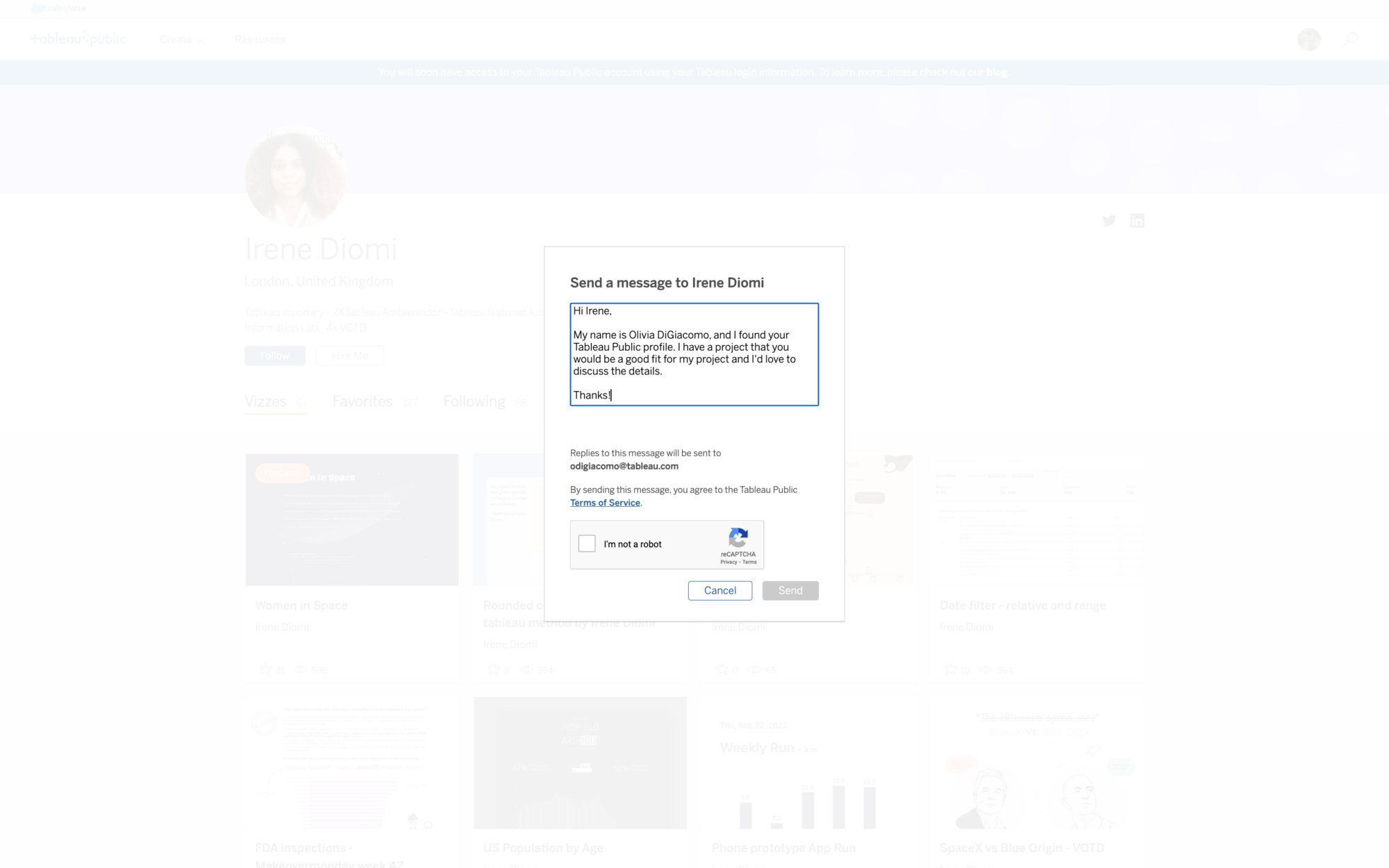Screen dimensions: 1389x868
Task: Click the Hire Me button
Action: pyautogui.click(x=349, y=356)
